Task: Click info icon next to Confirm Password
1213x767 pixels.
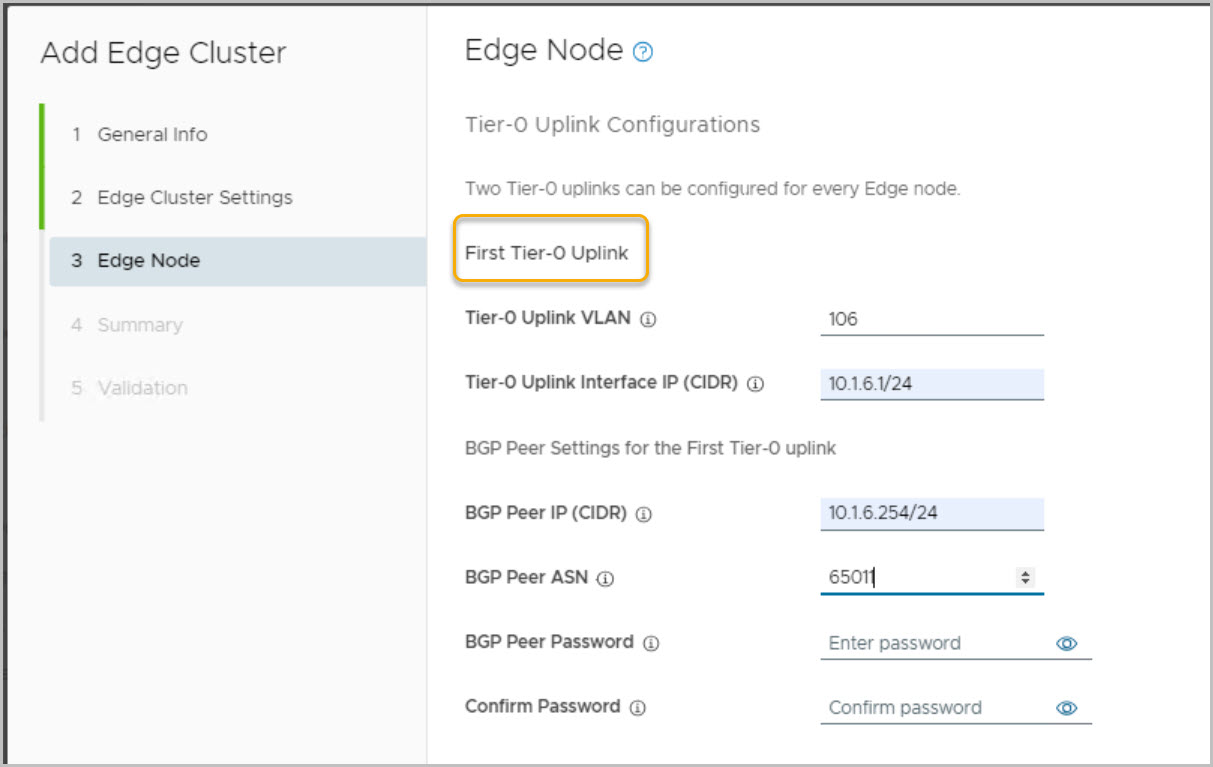Action: click(638, 708)
